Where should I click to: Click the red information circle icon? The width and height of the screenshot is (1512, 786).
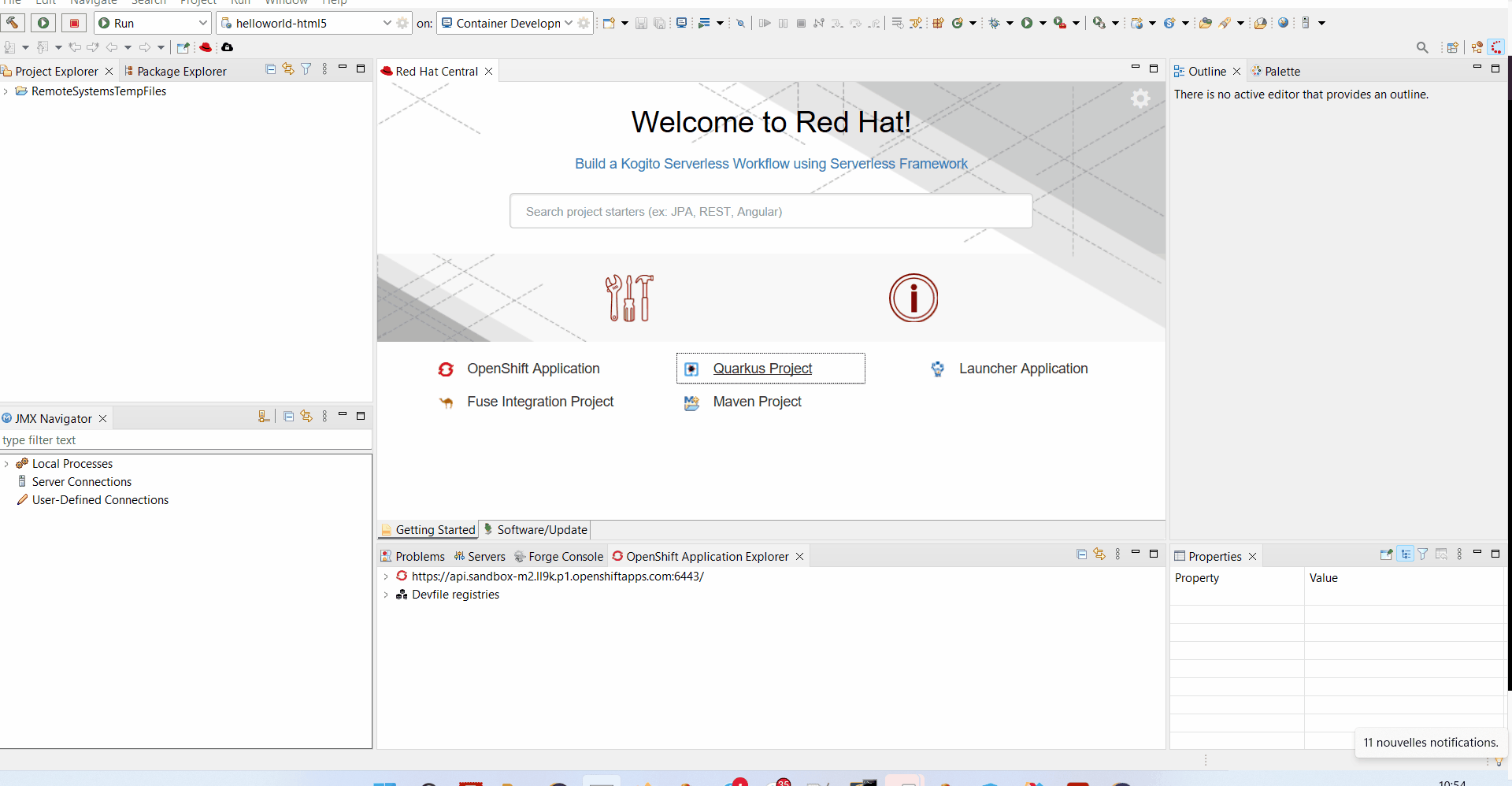tap(913, 298)
